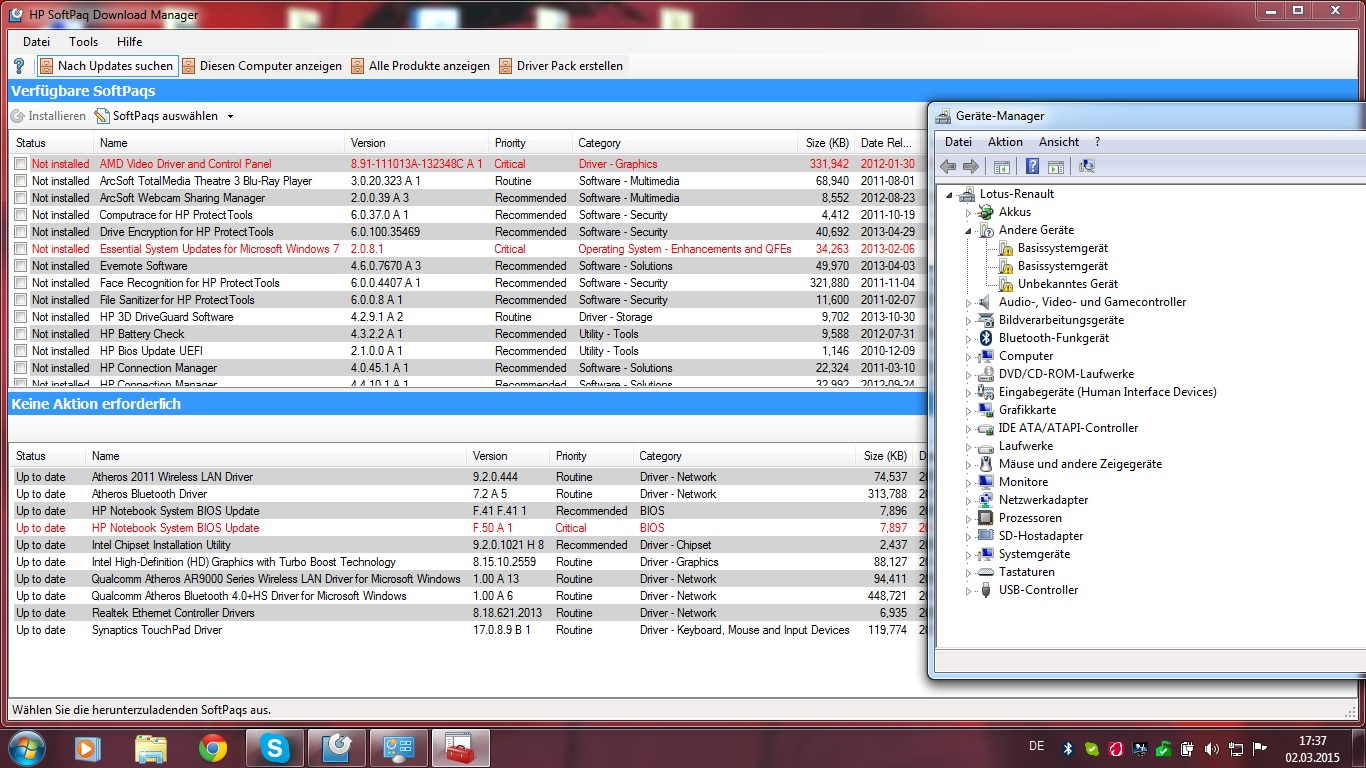This screenshot has width=1366, height=768.
Task: Expand the USB-Controller node
Action: [968, 590]
